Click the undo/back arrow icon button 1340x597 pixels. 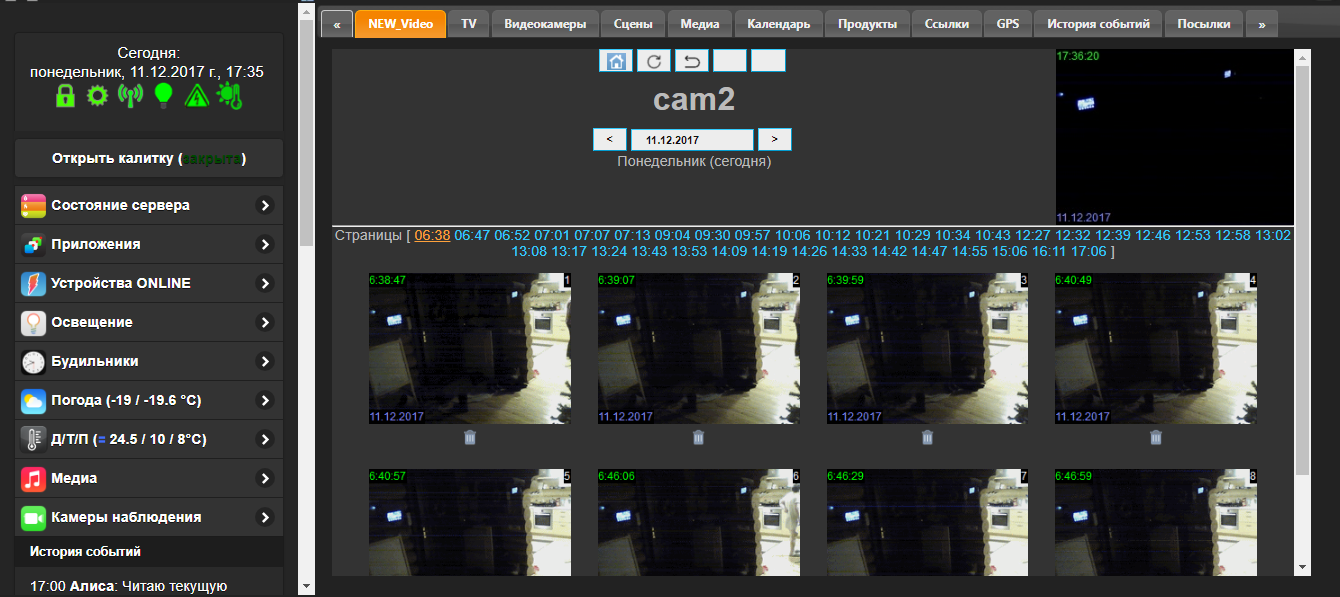coord(691,61)
